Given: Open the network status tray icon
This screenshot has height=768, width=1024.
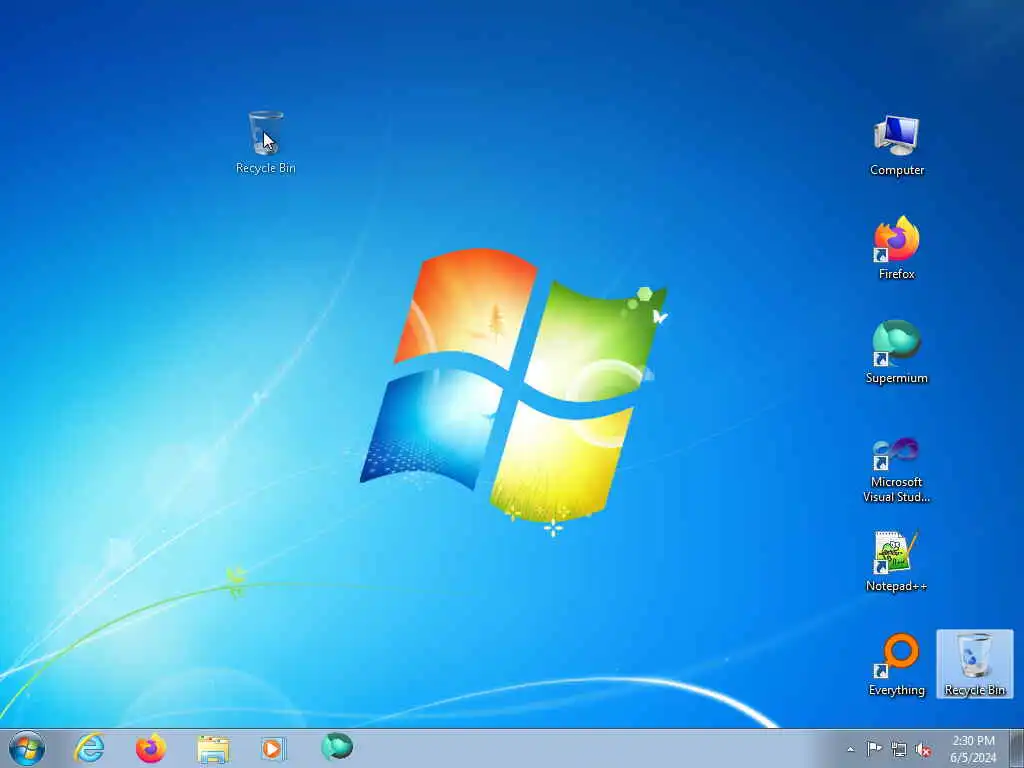Looking at the screenshot, I should pos(899,749).
